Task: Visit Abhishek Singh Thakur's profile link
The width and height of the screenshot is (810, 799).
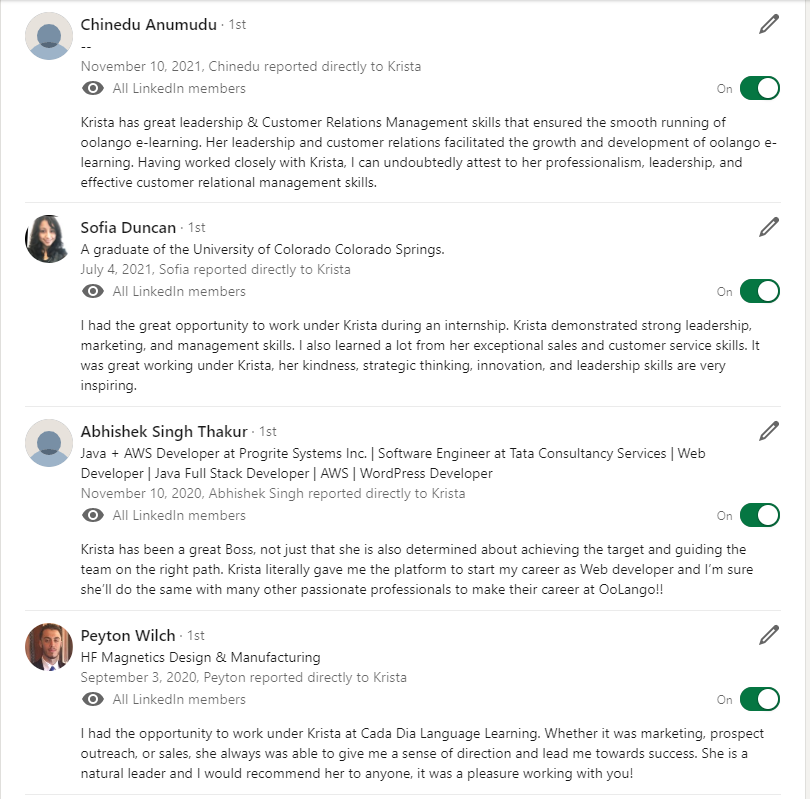Action: (164, 432)
